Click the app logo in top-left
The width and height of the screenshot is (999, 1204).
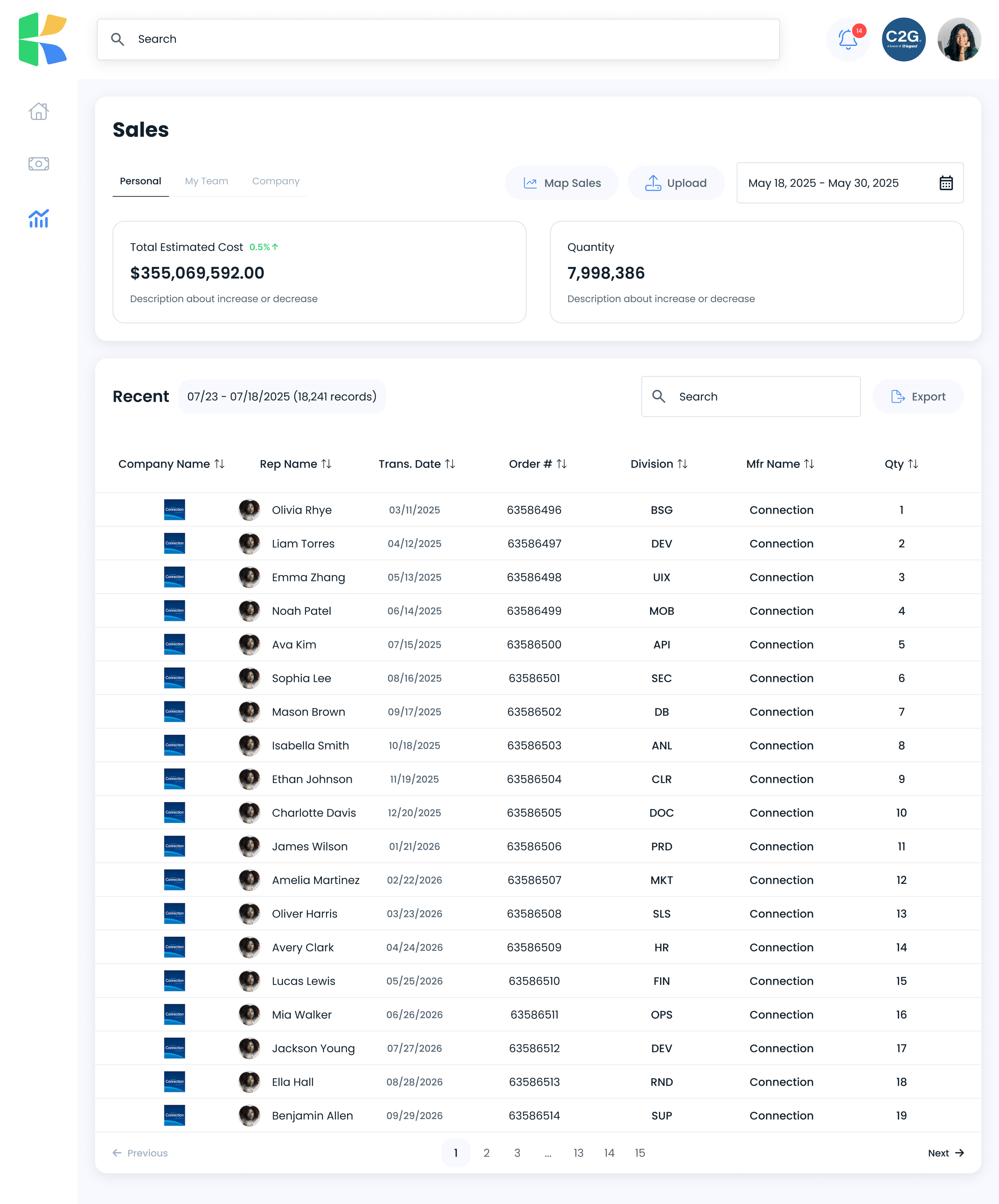click(x=43, y=39)
